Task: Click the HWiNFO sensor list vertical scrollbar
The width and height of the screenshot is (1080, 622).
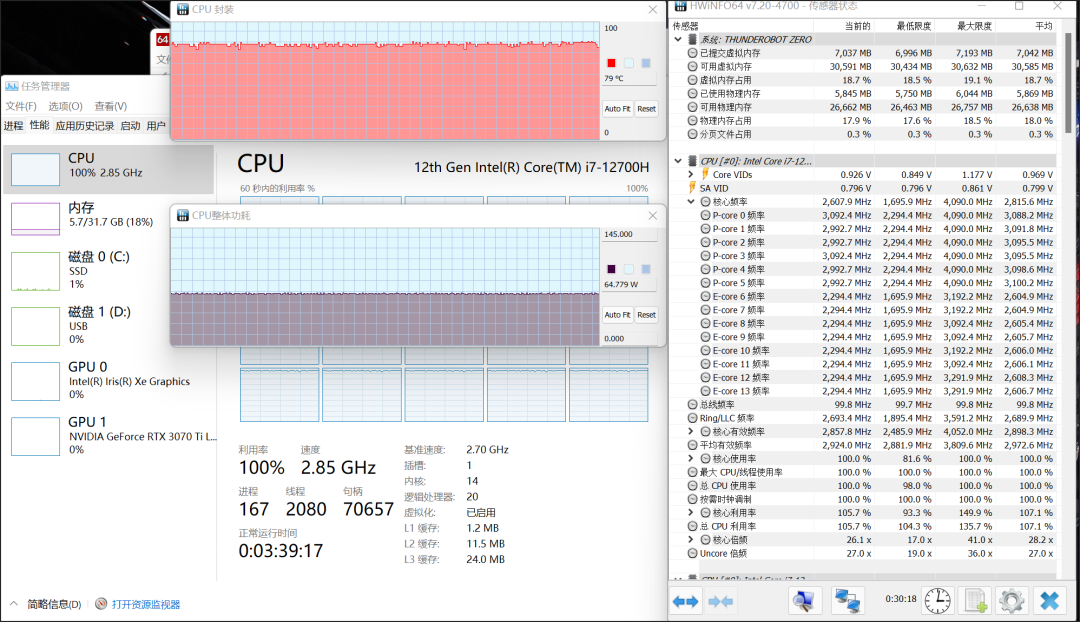Action: click(x=1068, y=83)
